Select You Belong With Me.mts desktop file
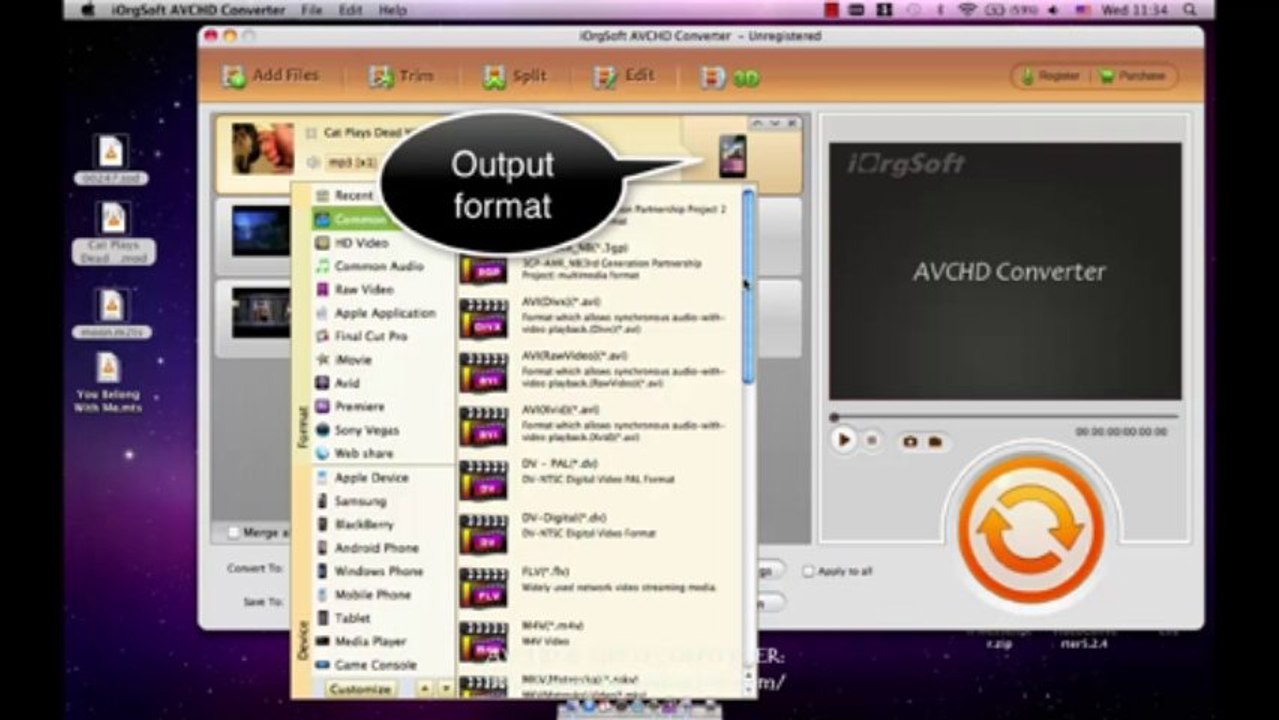 point(109,382)
